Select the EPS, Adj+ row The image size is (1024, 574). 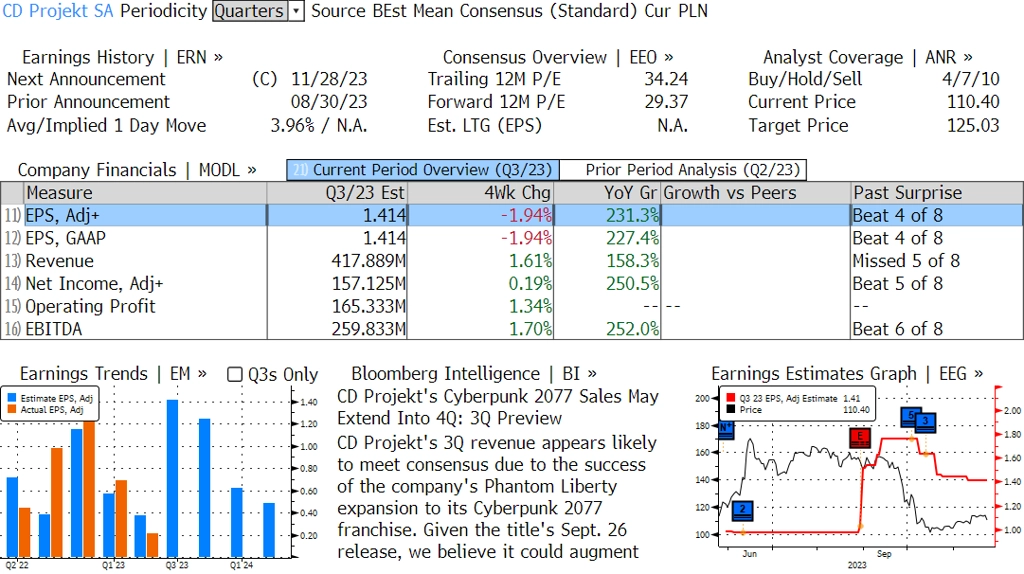coord(511,215)
